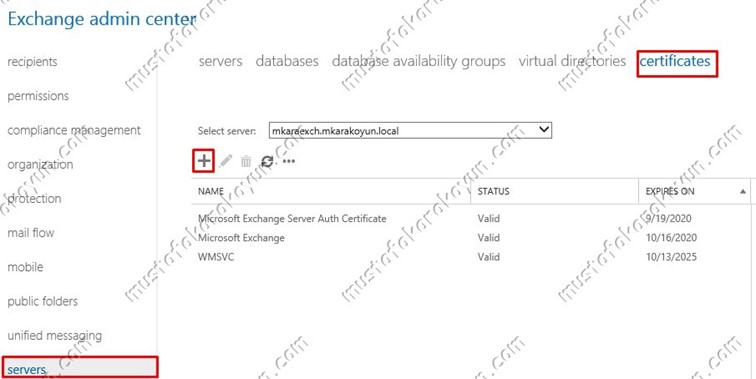Open compliance management section

tap(74, 130)
